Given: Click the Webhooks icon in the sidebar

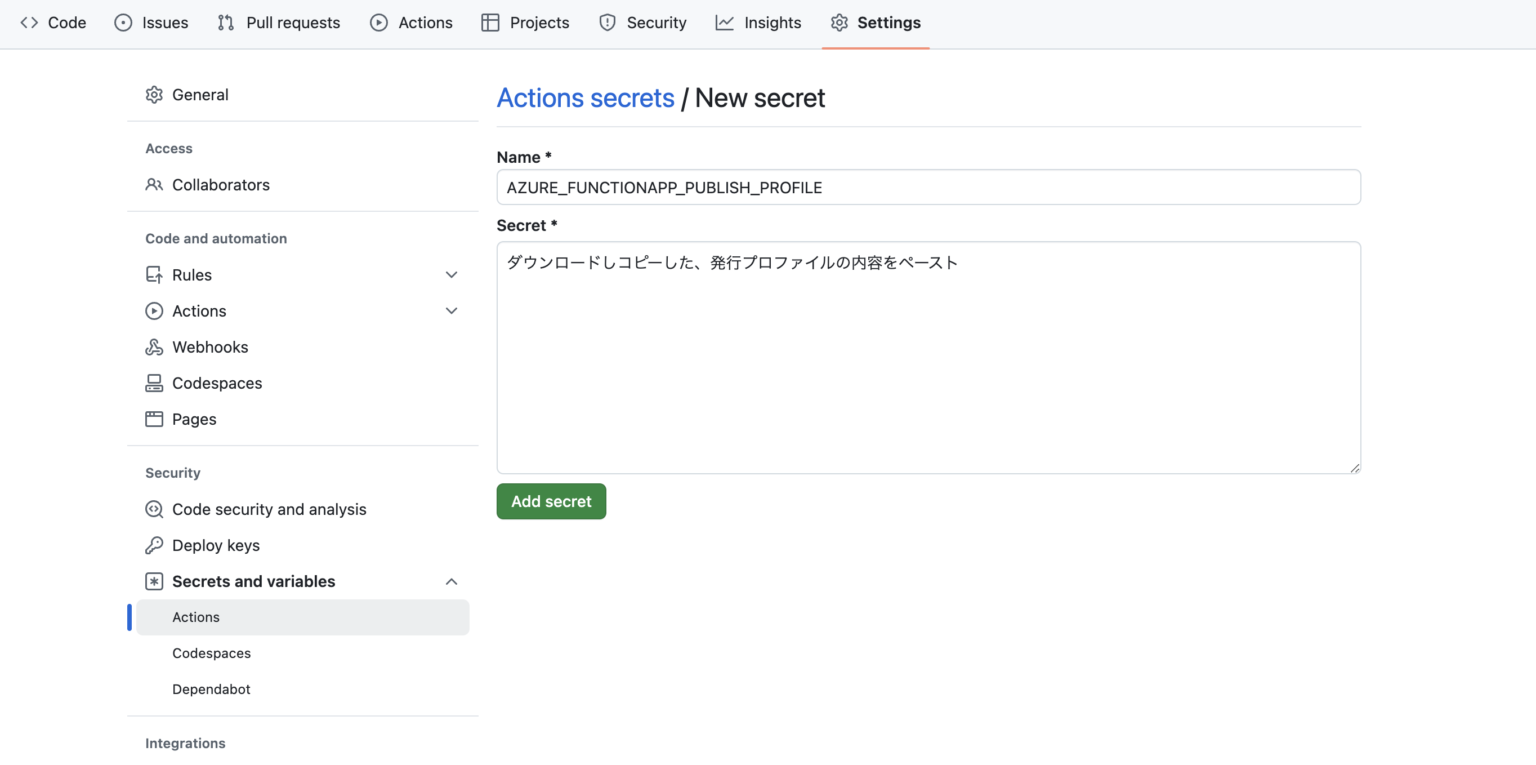Looking at the screenshot, I should 155,347.
